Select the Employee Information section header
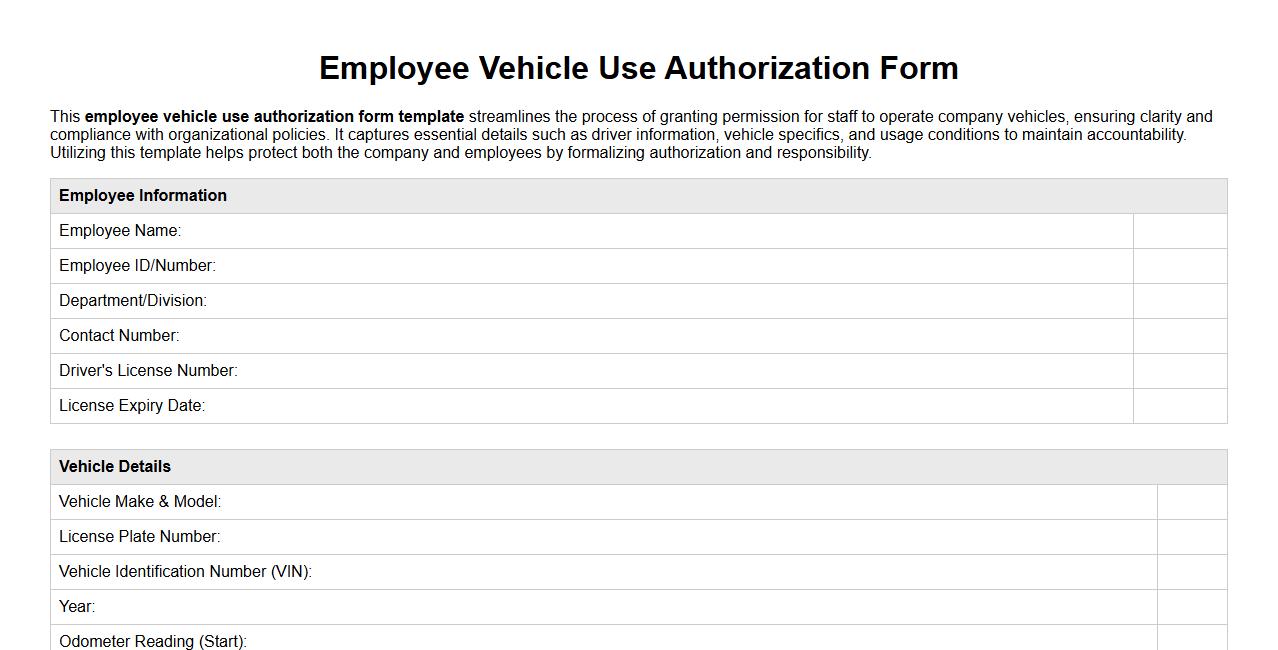The height and width of the screenshot is (650, 1278). point(143,195)
